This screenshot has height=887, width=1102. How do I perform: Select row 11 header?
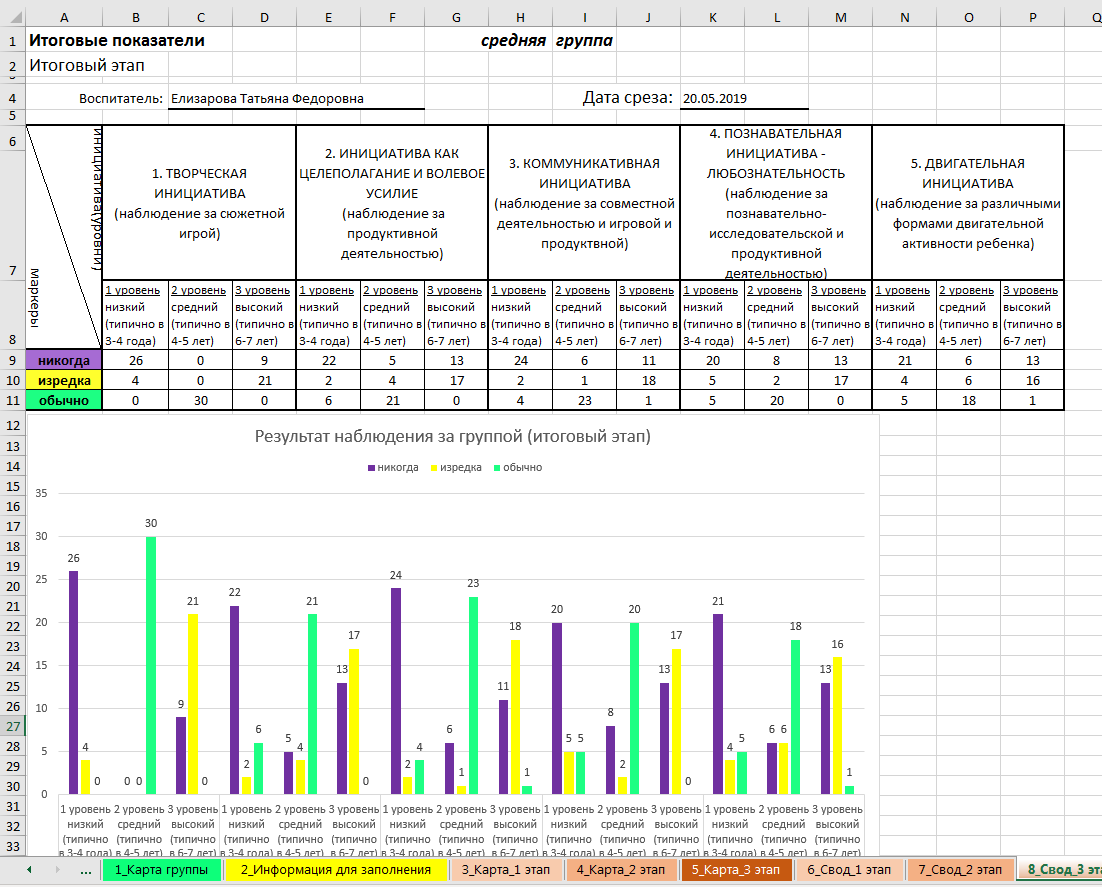pyautogui.click(x=13, y=401)
